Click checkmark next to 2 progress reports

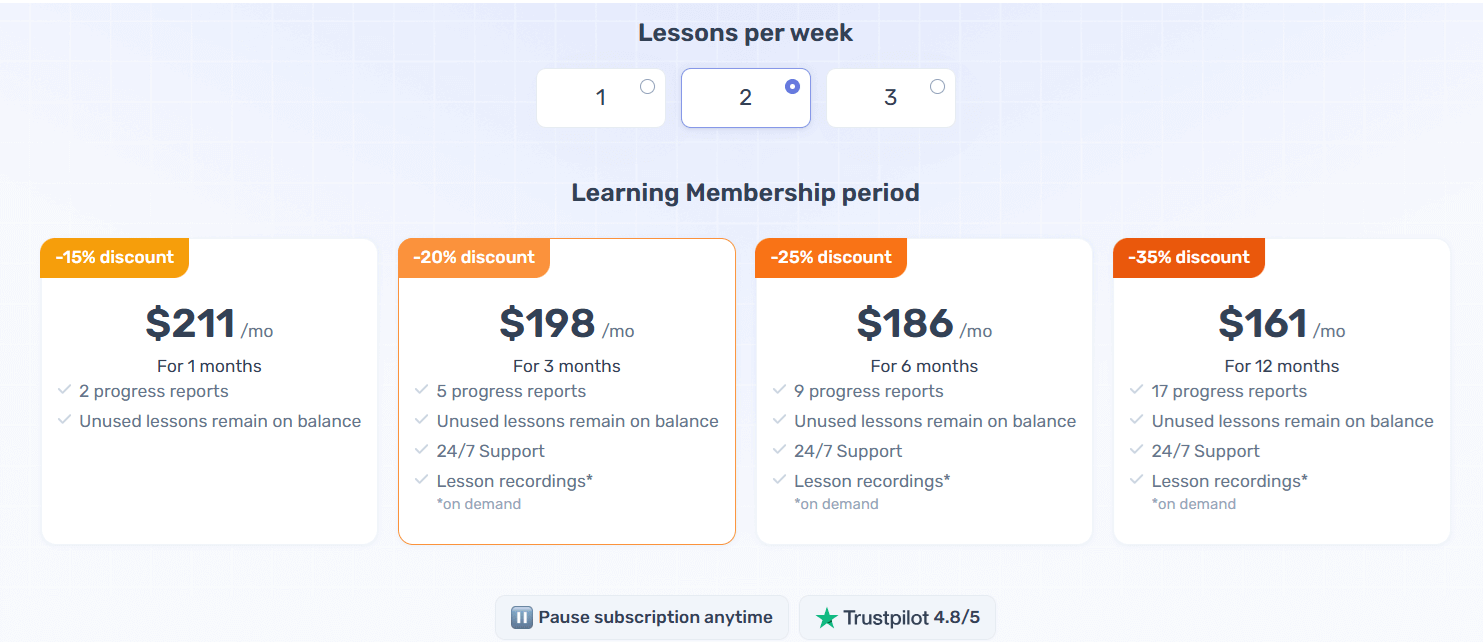pos(65,390)
